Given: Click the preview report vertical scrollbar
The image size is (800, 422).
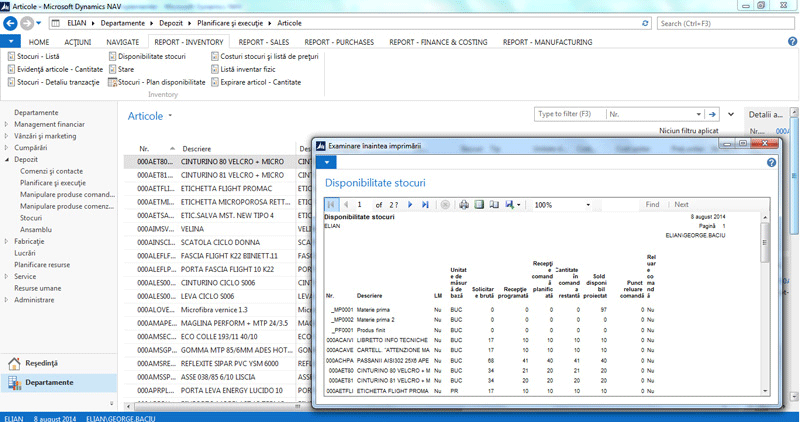Looking at the screenshot, I should coord(765,304).
